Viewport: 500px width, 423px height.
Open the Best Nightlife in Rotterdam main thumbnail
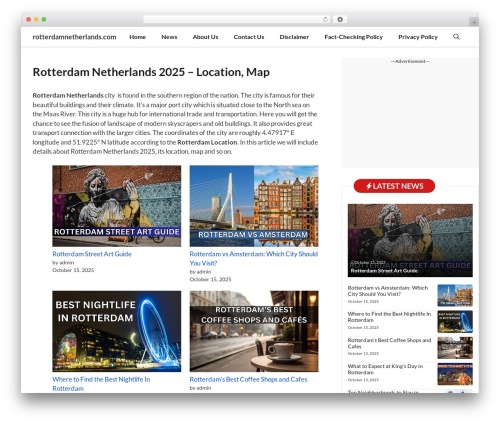(x=117, y=331)
